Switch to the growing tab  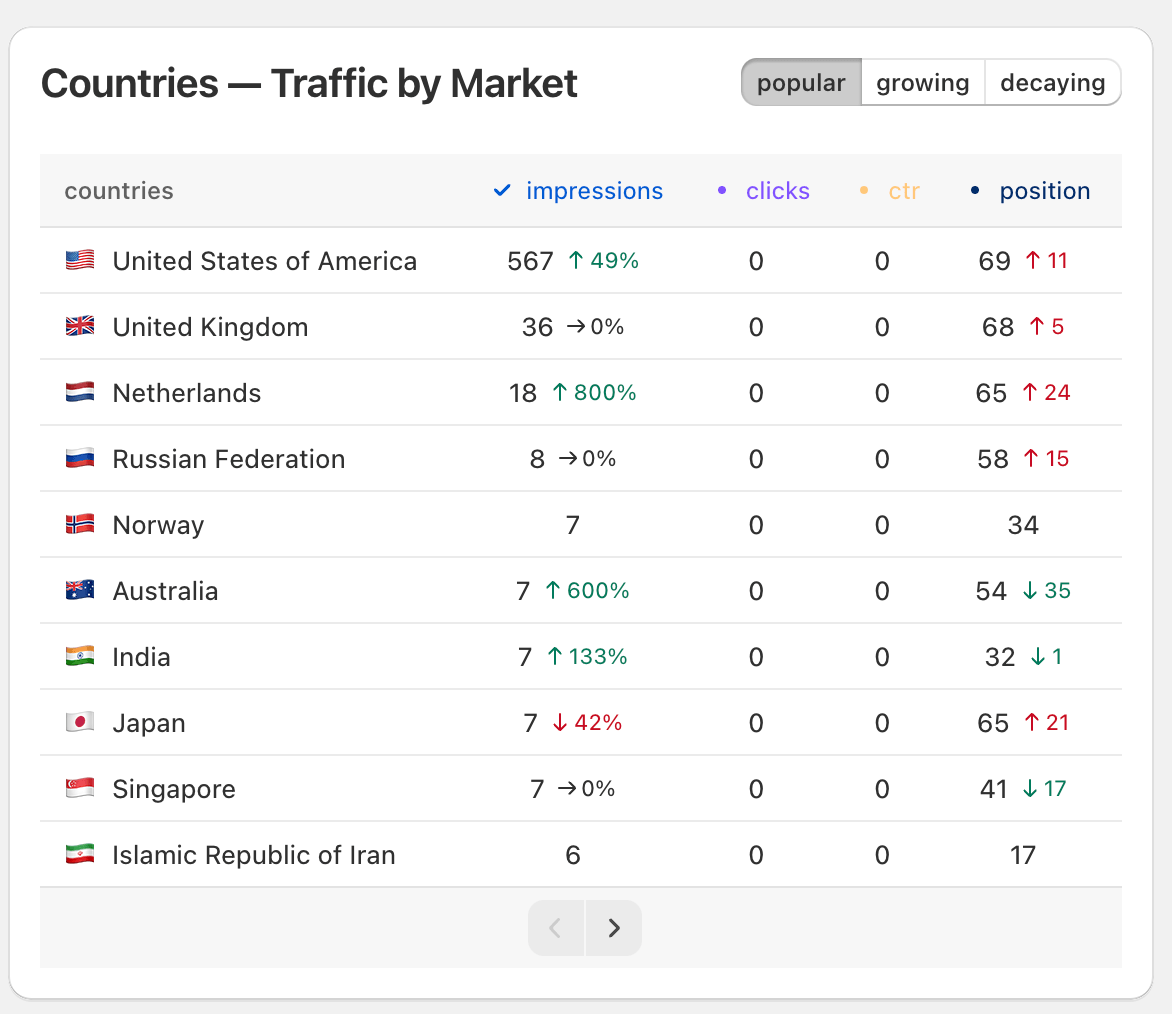[x=922, y=82]
